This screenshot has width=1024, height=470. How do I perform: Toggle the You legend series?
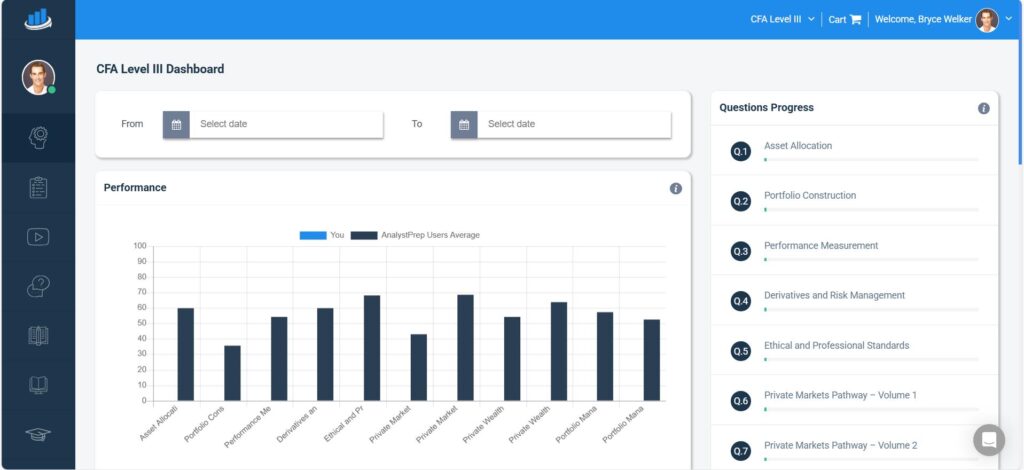(x=322, y=235)
